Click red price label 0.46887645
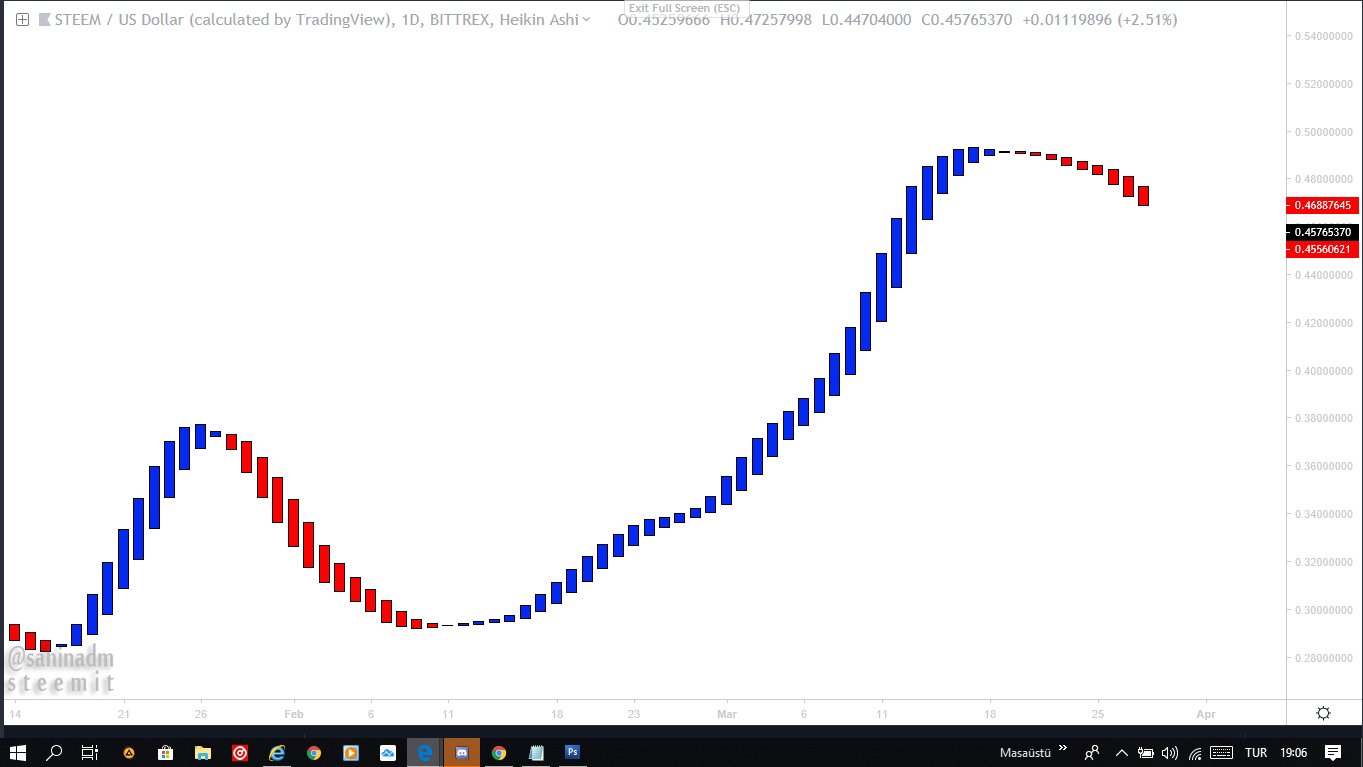Screen dimensions: 1363x767 point(1322,205)
